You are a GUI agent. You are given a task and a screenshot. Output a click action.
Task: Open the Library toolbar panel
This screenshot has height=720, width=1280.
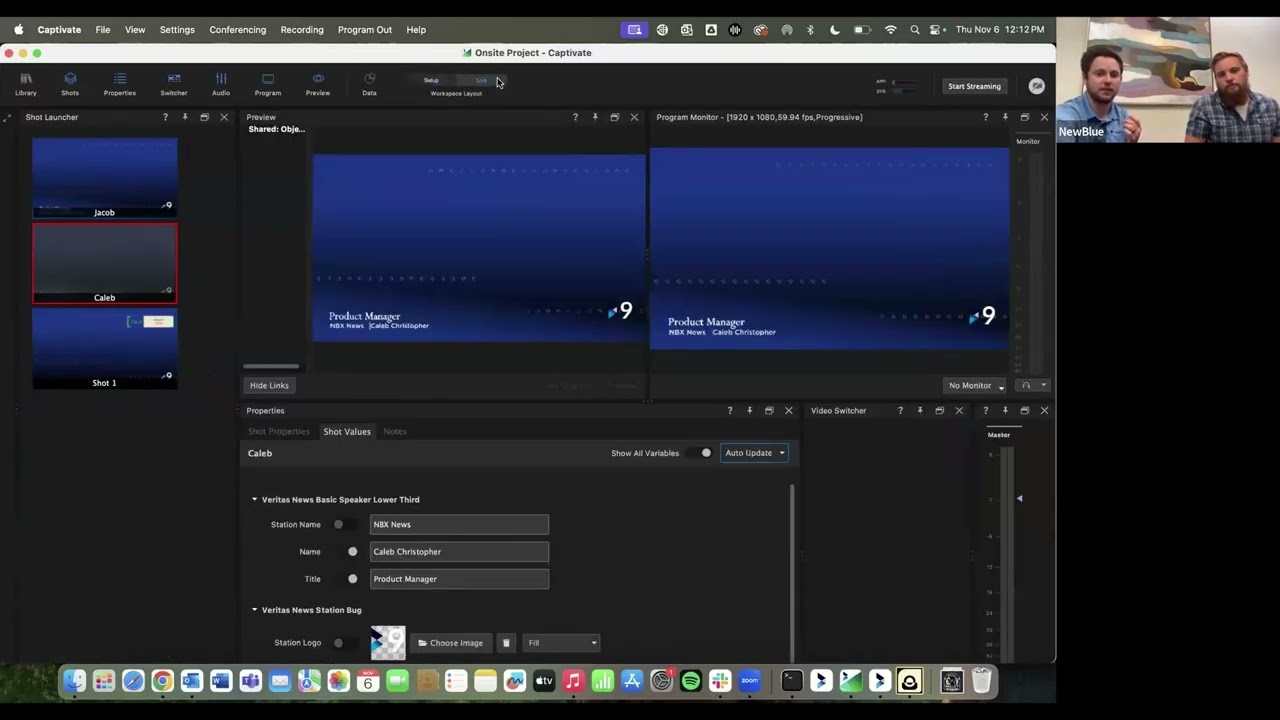pos(26,84)
